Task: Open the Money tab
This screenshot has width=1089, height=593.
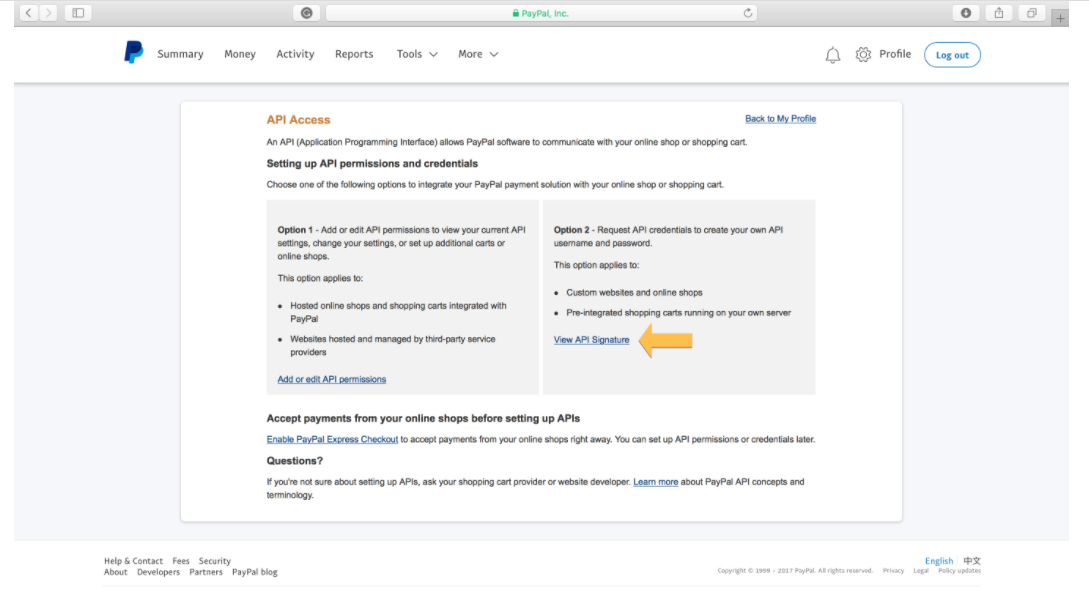Action: (x=240, y=54)
